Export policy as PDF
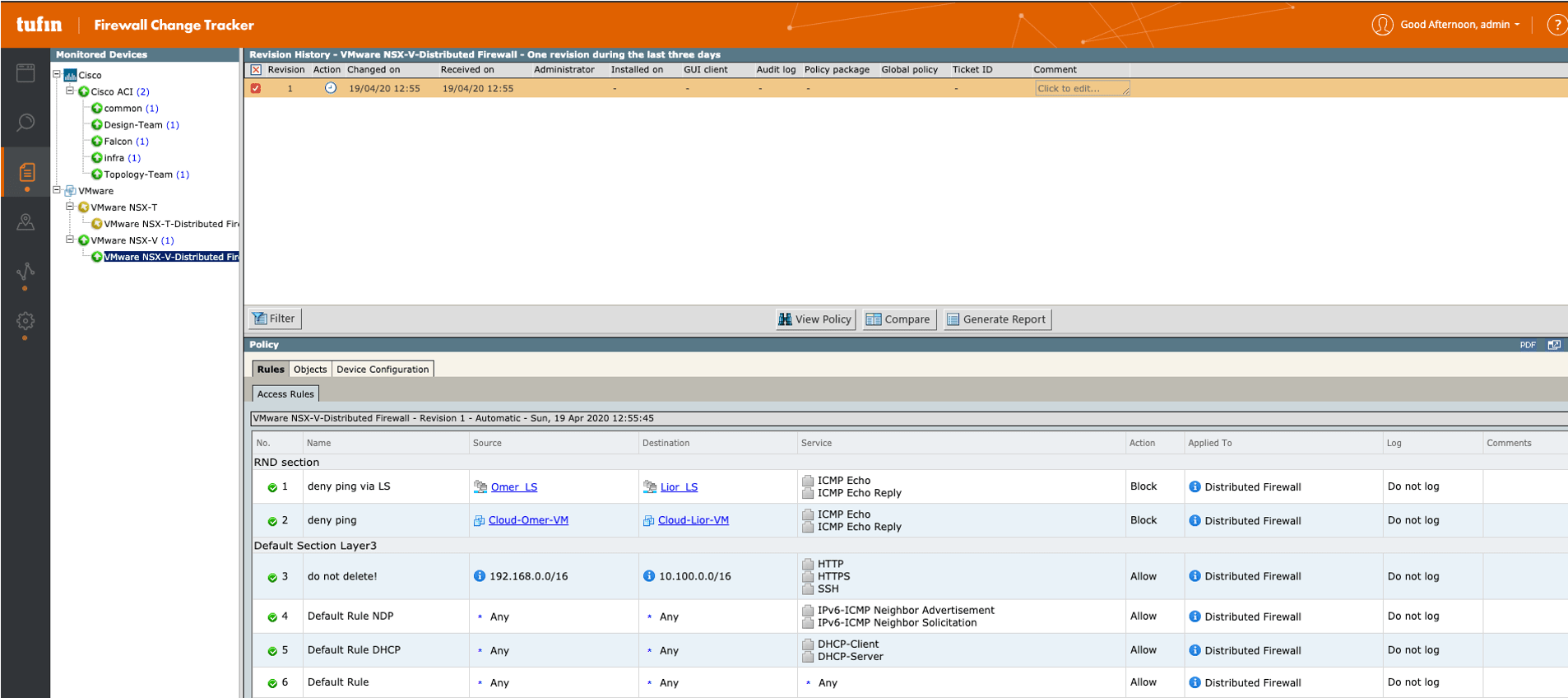The width and height of the screenshot is (1568, 698). pos(1528,345)
